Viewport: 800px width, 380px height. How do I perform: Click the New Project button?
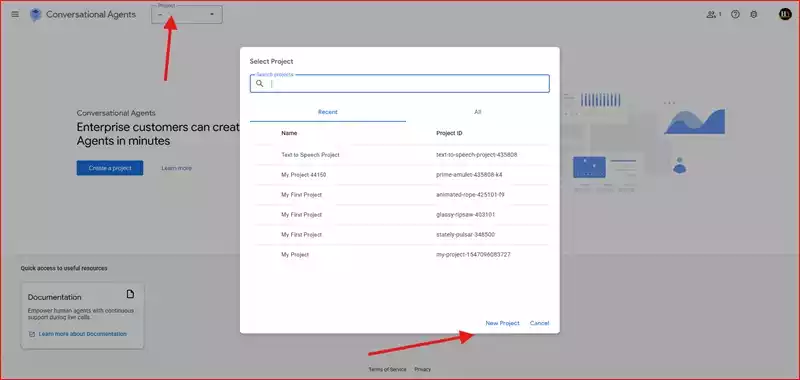point(503,323)
